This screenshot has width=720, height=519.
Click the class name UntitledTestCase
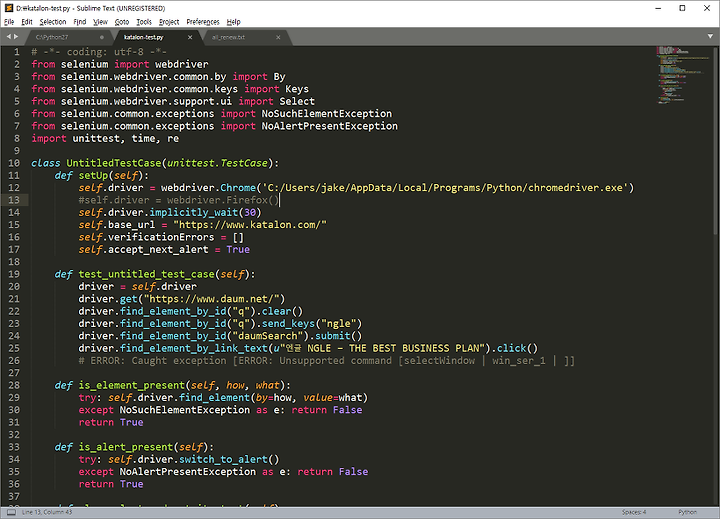[113, 163]
